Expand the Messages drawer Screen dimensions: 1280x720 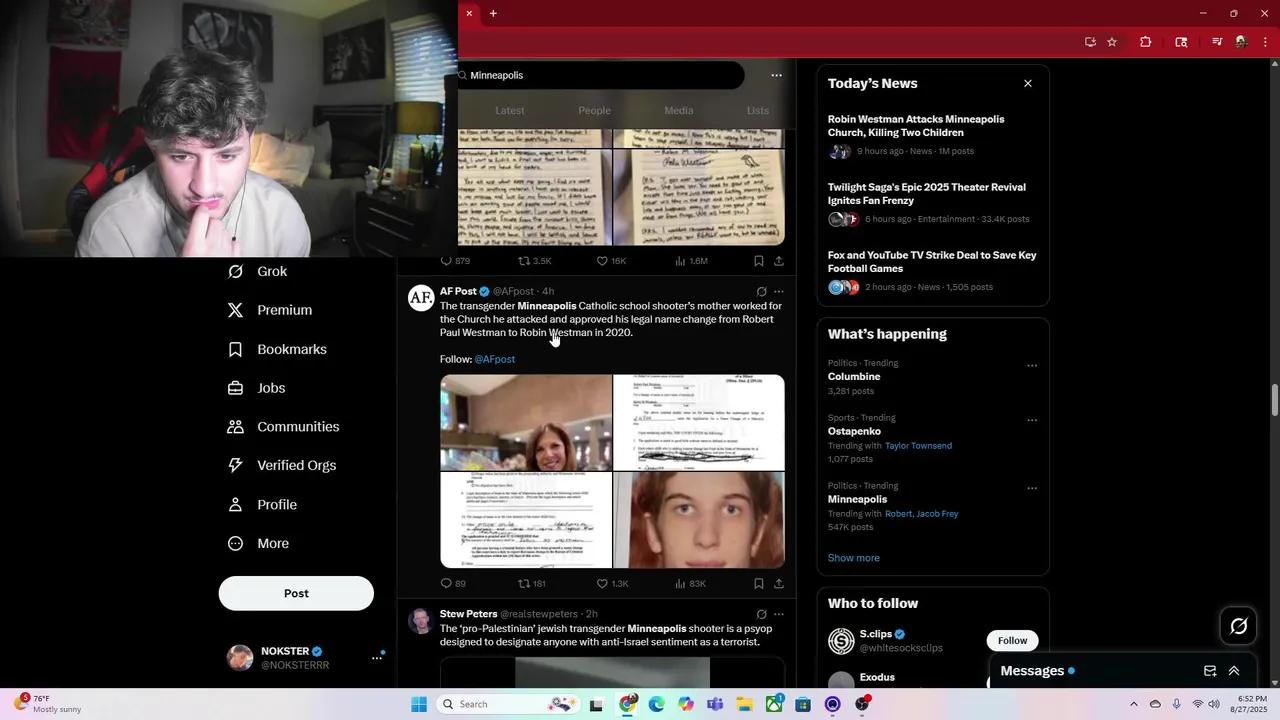click(x=1234, y=671)
